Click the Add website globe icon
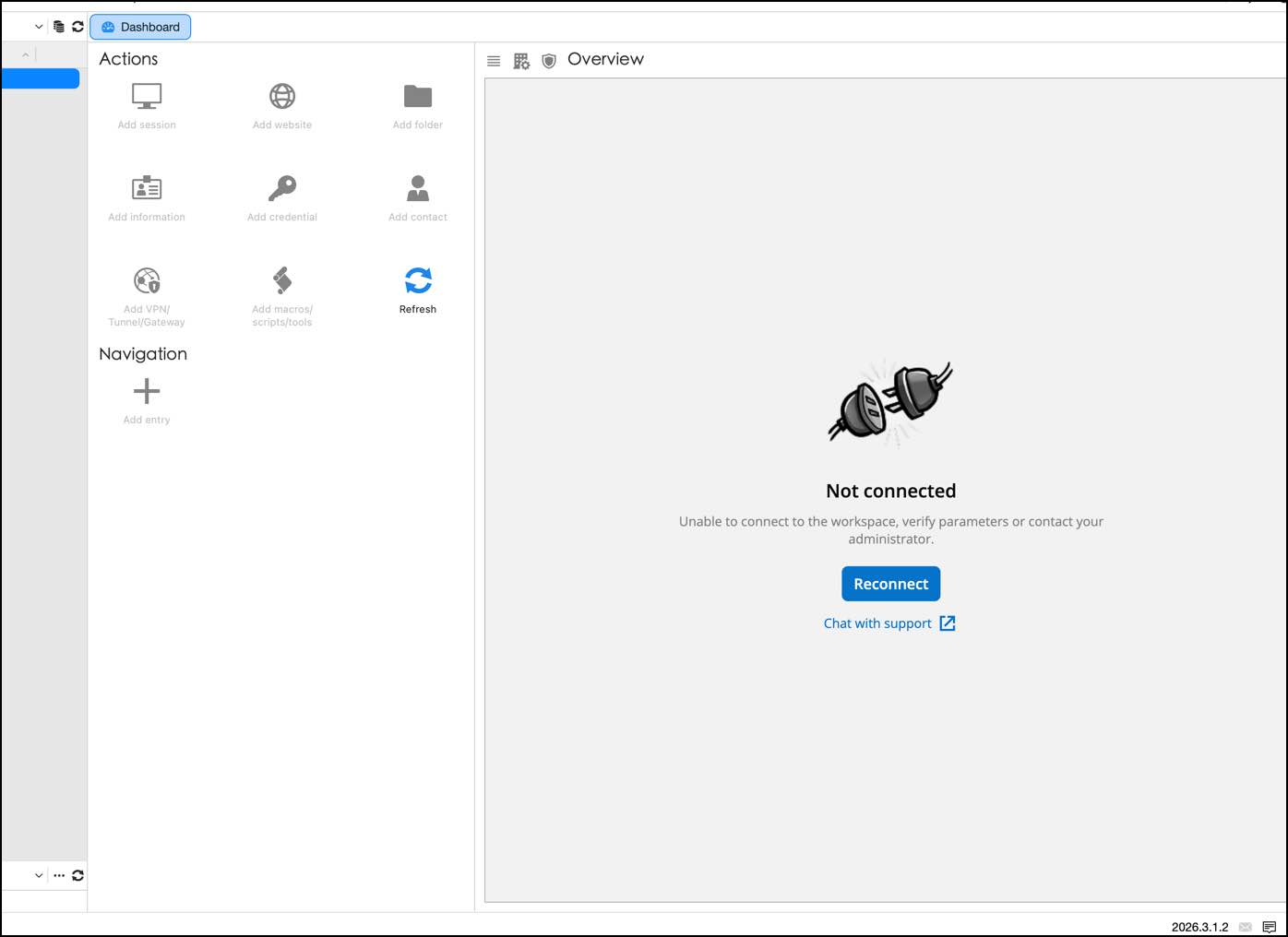1288x937 pixels. tap(282, 96)
